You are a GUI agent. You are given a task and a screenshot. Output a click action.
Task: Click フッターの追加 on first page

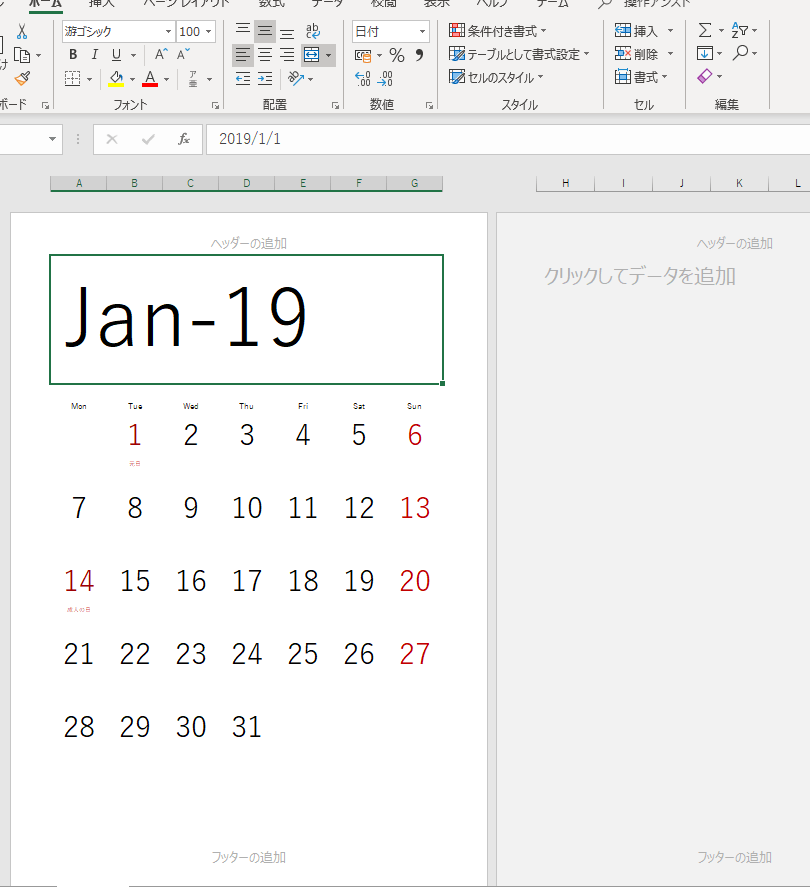click(x=249, y=857)
